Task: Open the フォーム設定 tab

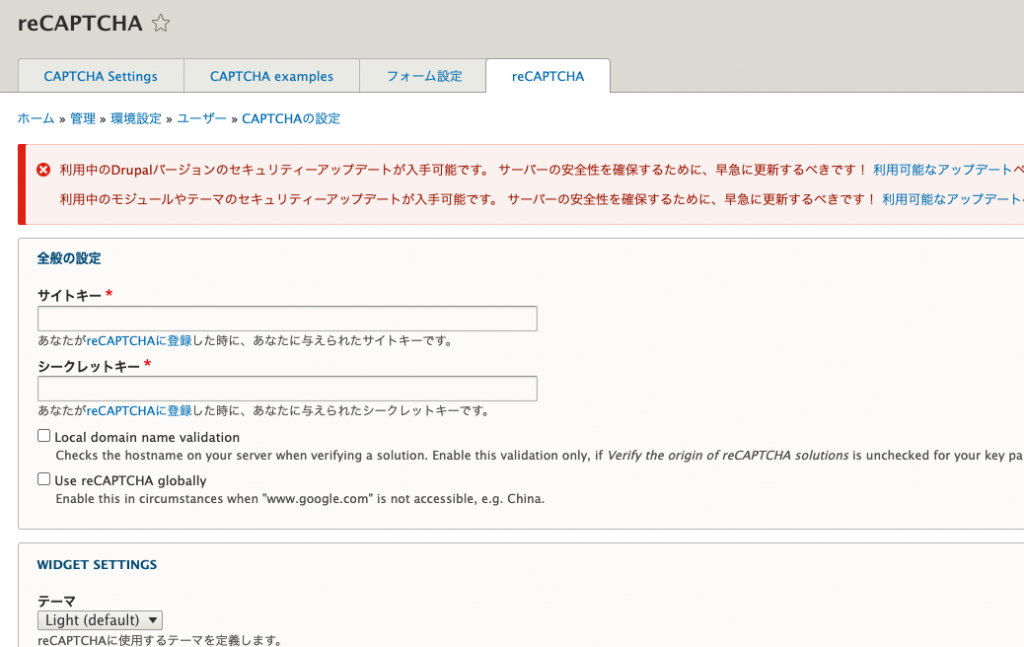Action: [424, 76]
